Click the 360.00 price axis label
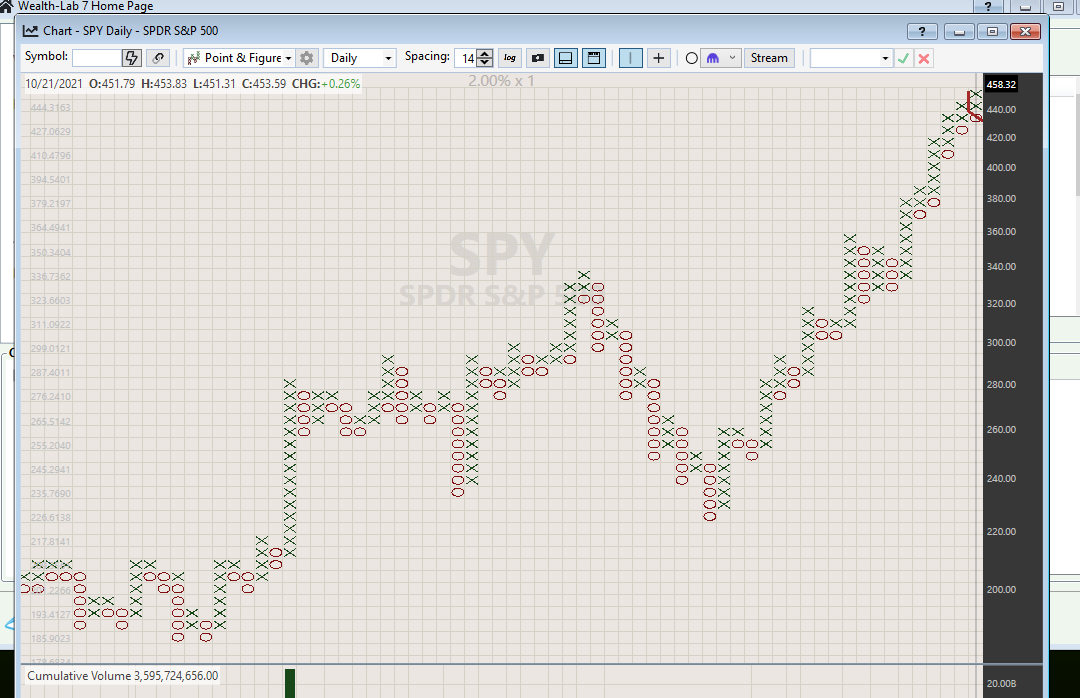 click(x=1001, y=232)
